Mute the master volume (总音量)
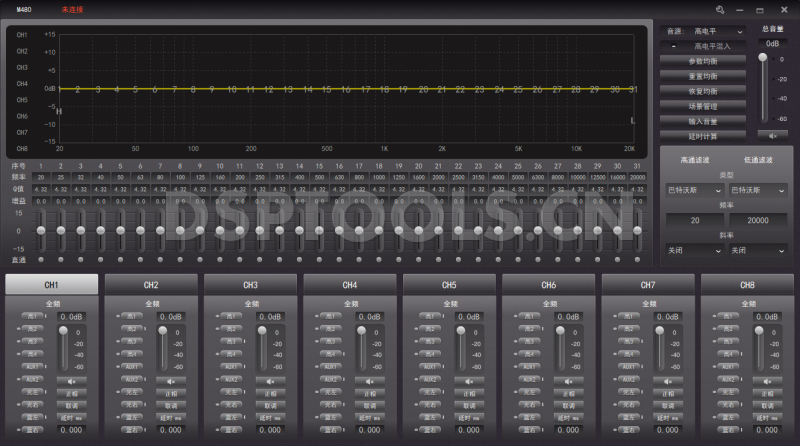 tap(772, 136)
